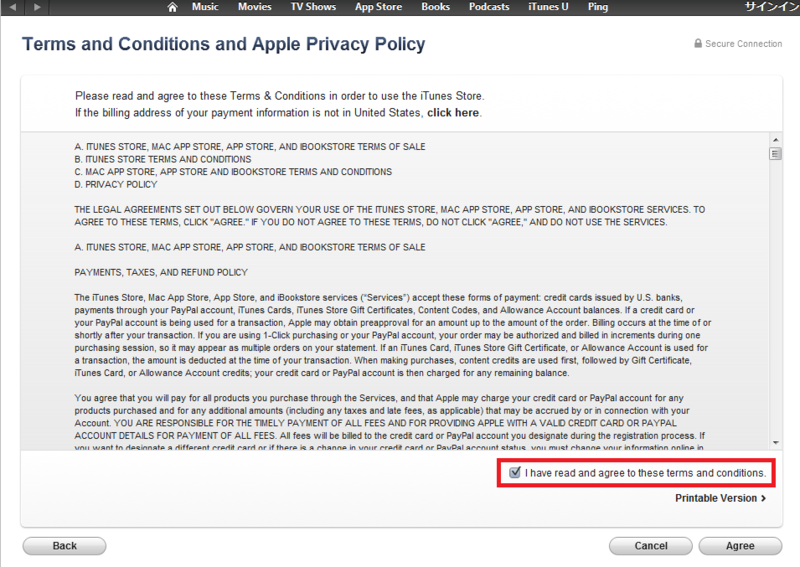This screenshot has height=567, width=800.
Task: Click the Back button
Action: pyautogui.click(x=64, y=546)
